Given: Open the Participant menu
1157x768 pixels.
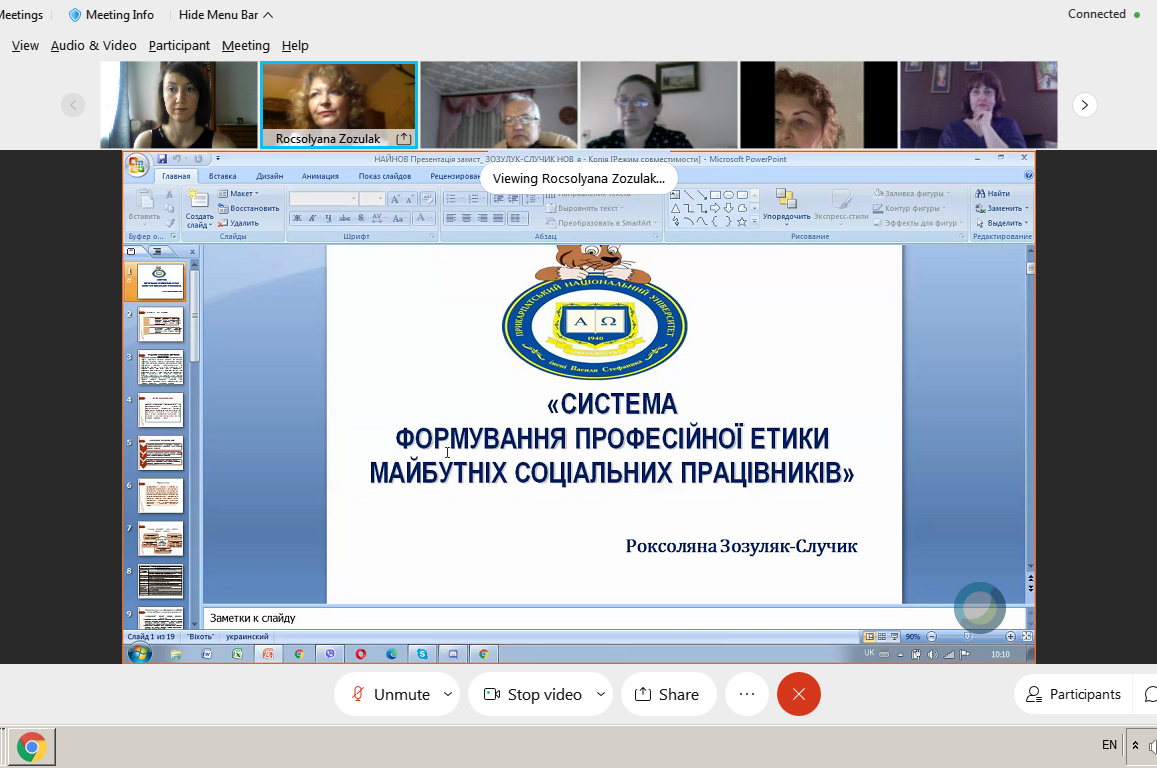Looking at the screenshot, I should (x=179, y=45).
